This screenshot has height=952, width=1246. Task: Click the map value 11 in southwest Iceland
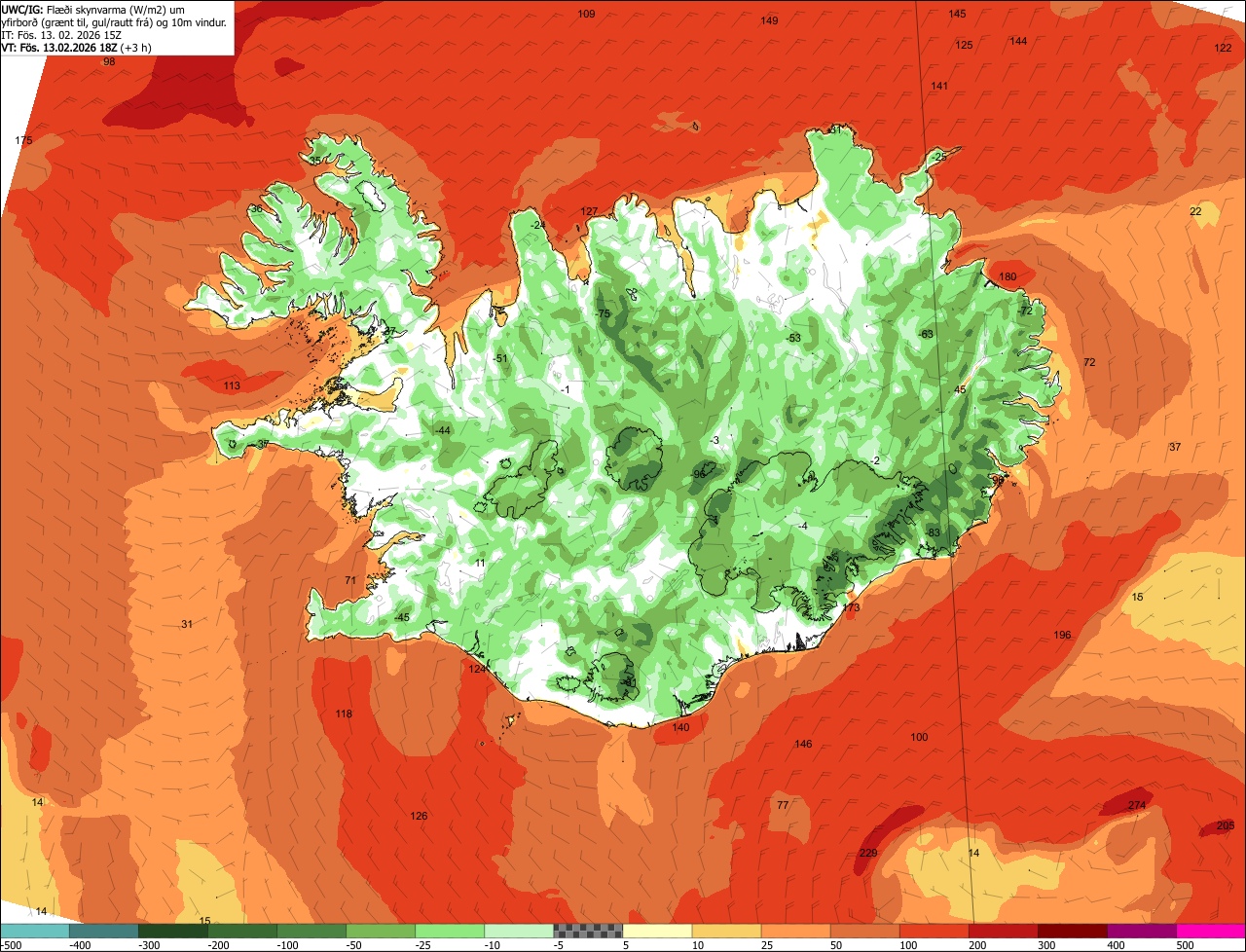point(480,563)
